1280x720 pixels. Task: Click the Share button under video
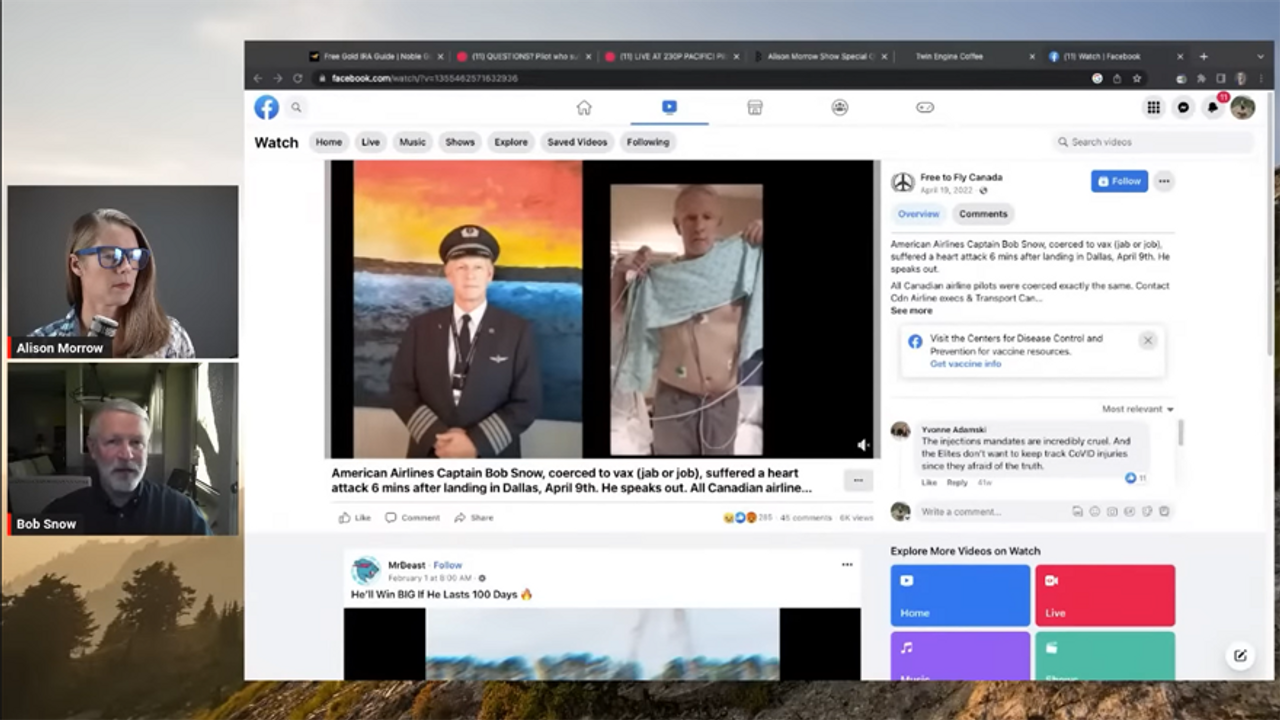(474, 518)
